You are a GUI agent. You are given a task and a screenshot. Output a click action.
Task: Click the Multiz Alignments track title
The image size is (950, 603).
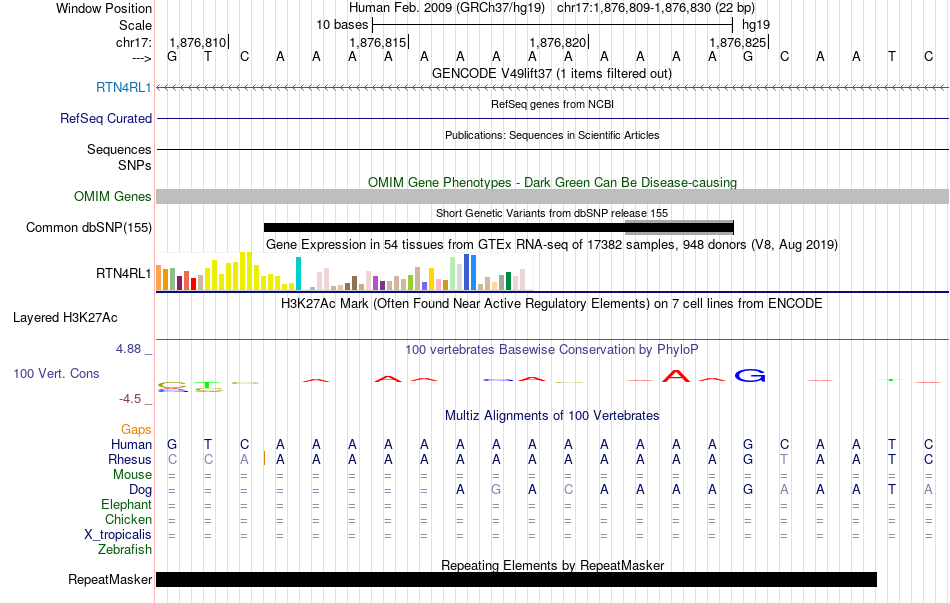tap(551, 416)
